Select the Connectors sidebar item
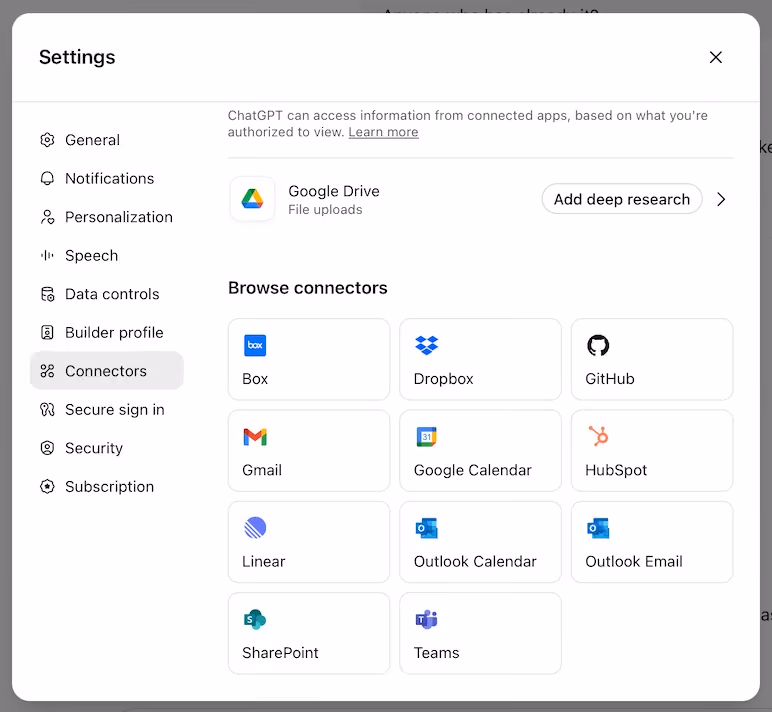Image resolution: width=772 pixels, height=712 pixels. tap(106, 371)
